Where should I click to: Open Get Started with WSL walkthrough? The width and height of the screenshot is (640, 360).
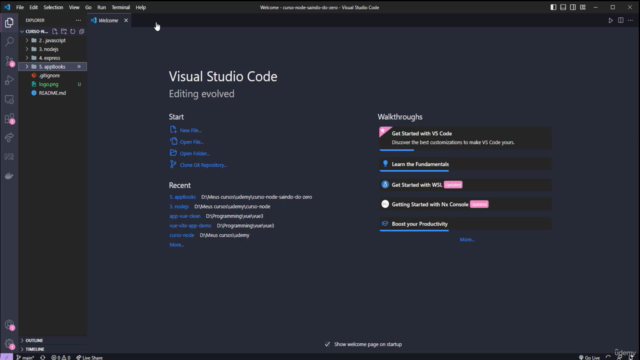pos(465,184)
